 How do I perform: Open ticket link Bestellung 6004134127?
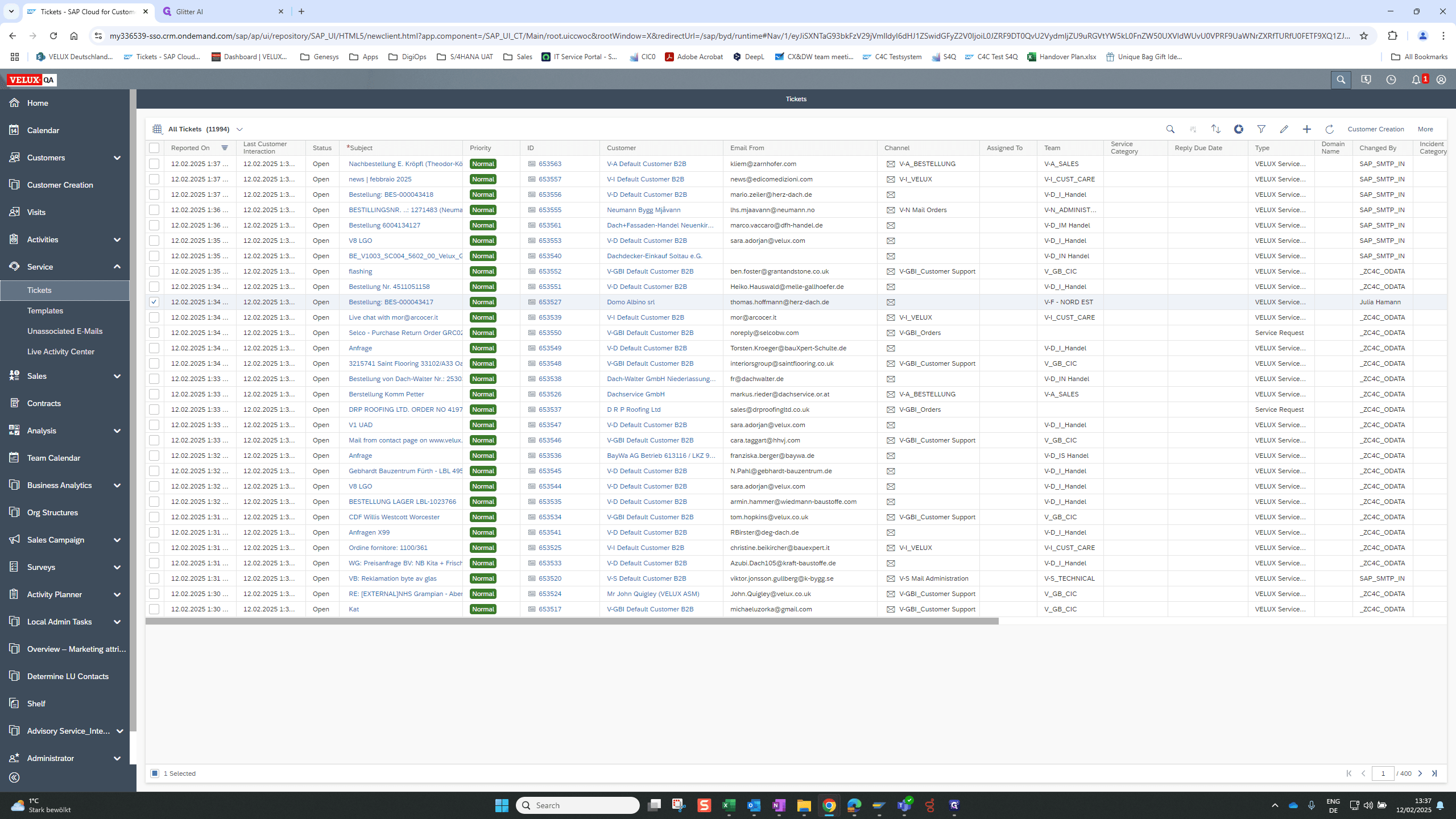(x=384, y=225)
